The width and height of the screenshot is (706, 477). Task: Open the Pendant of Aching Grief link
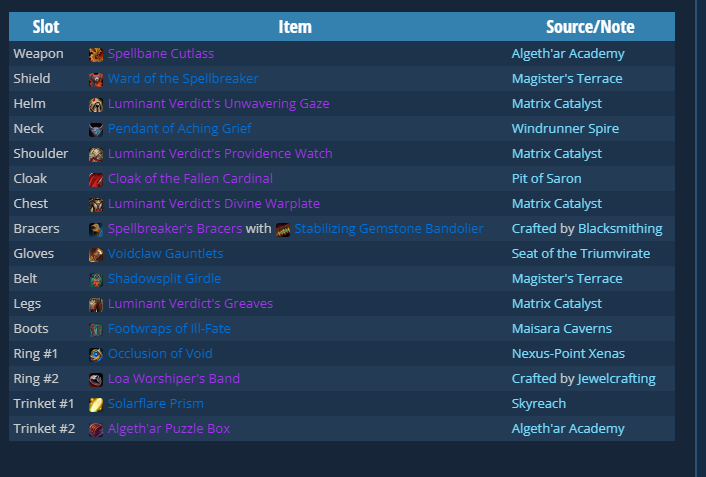[x=180, y=128]
